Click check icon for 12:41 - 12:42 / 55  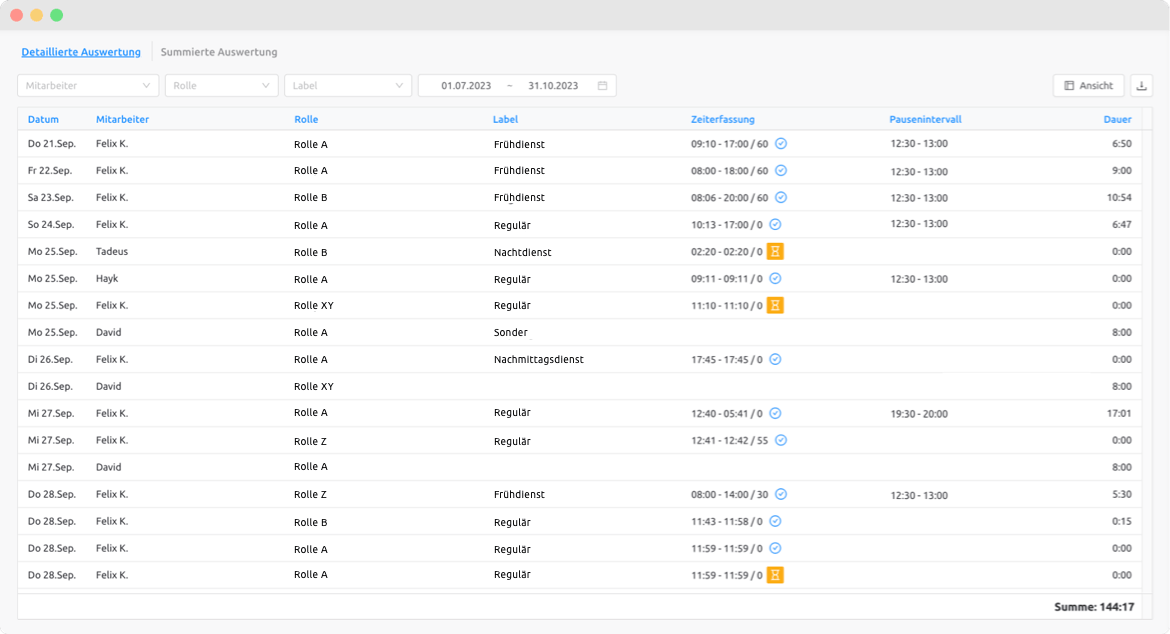tap(780, 440)
